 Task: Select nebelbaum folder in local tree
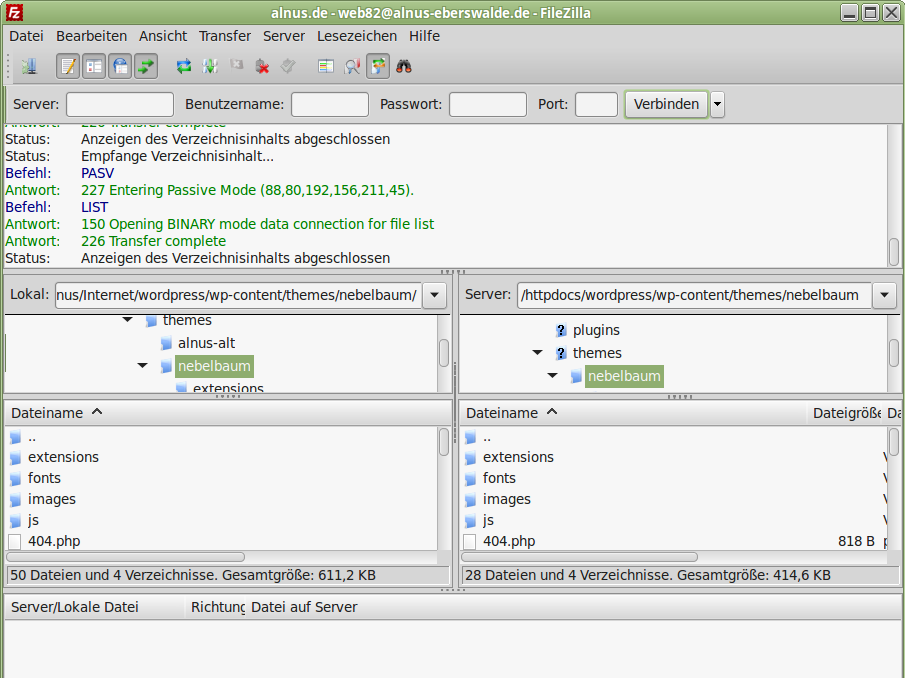[x=214, y=366]
